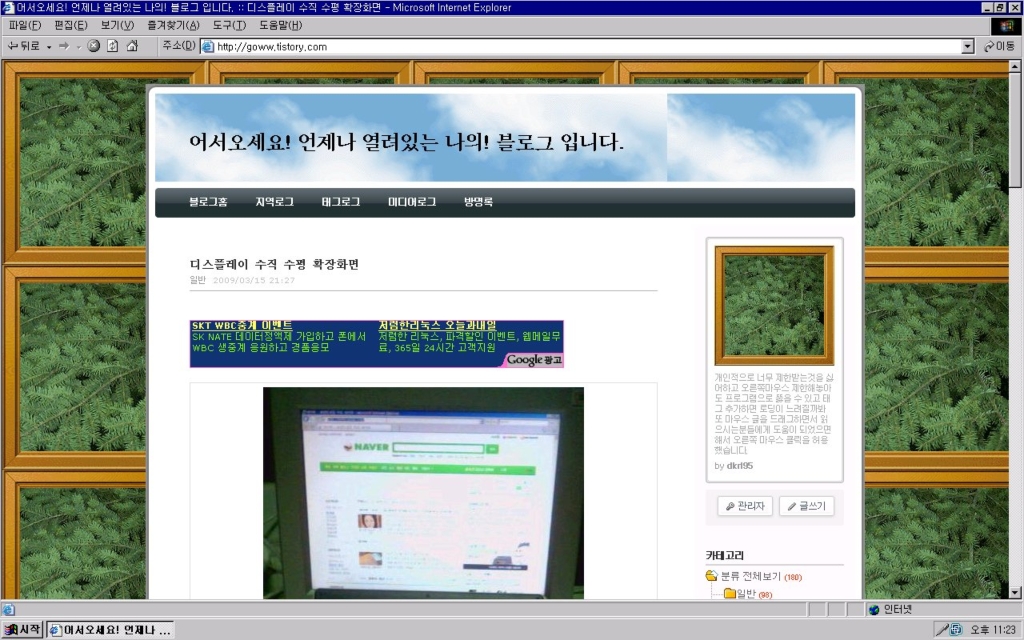Open the 즐겨찾기(A) menu

(173, 25)
